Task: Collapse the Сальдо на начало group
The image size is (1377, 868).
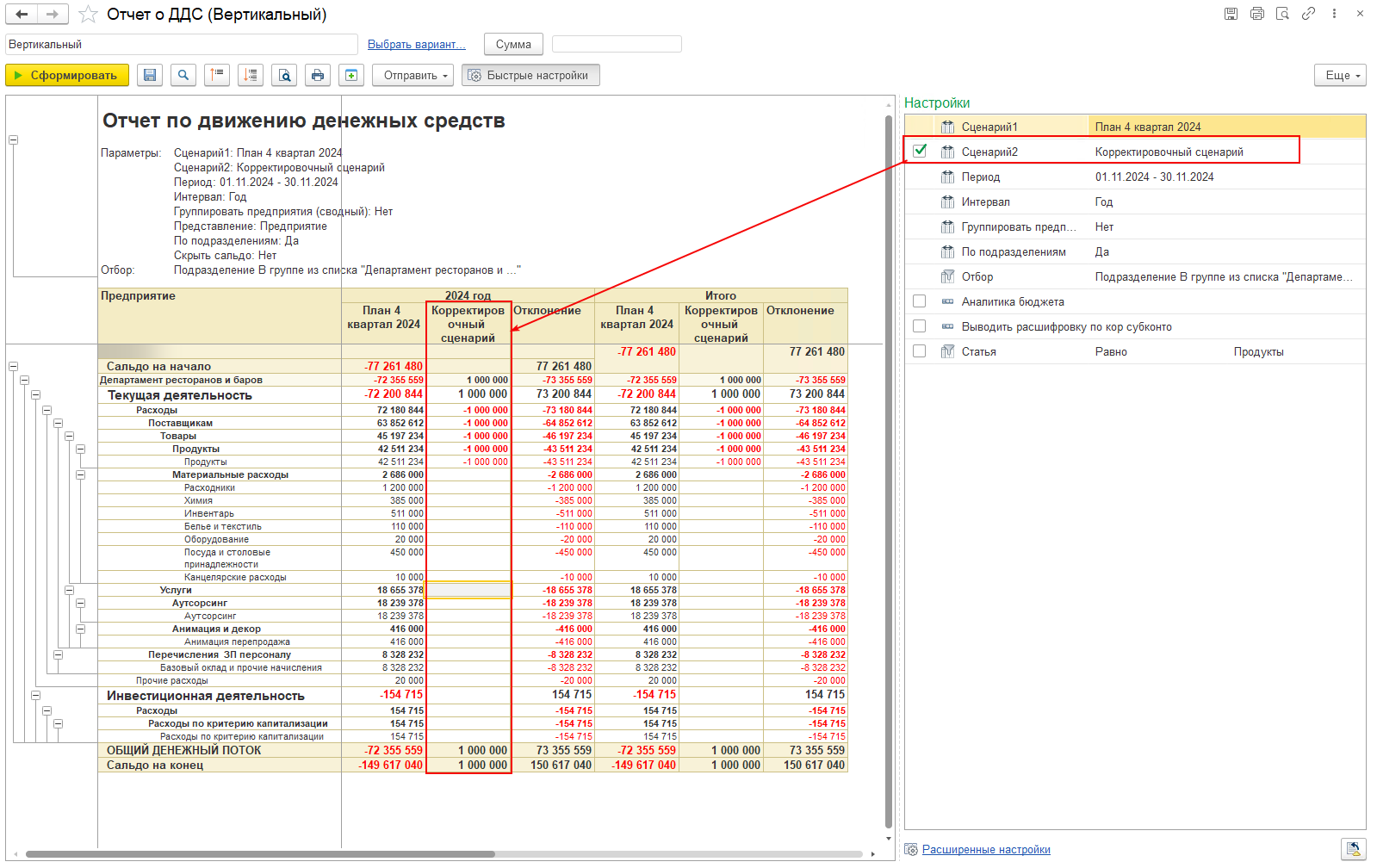Action: tap(13, 367)
